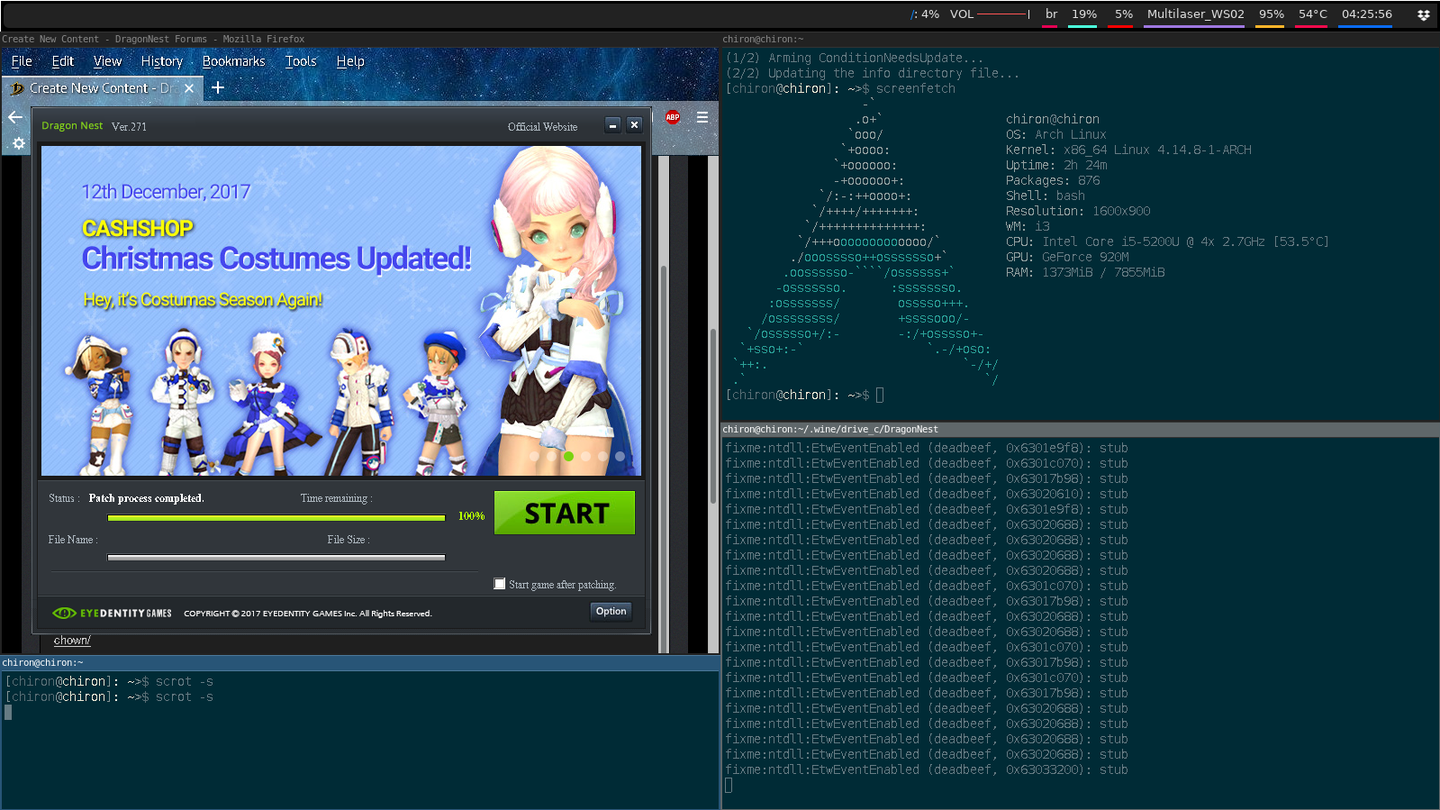Open a new Firefox tab
This screenshot has height=810, width=1440.
[x=218, y=88]
